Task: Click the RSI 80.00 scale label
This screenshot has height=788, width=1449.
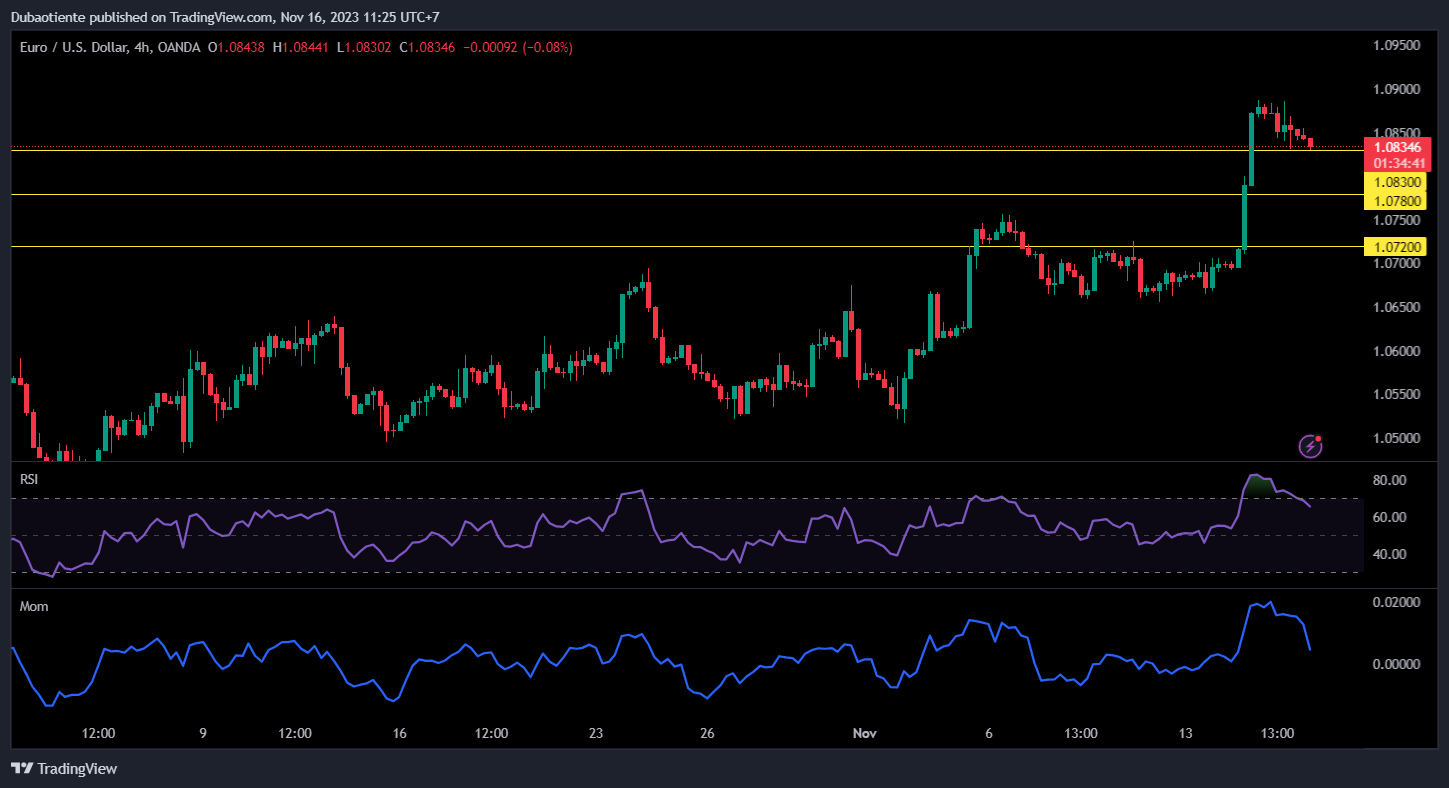Action: 1391,480
